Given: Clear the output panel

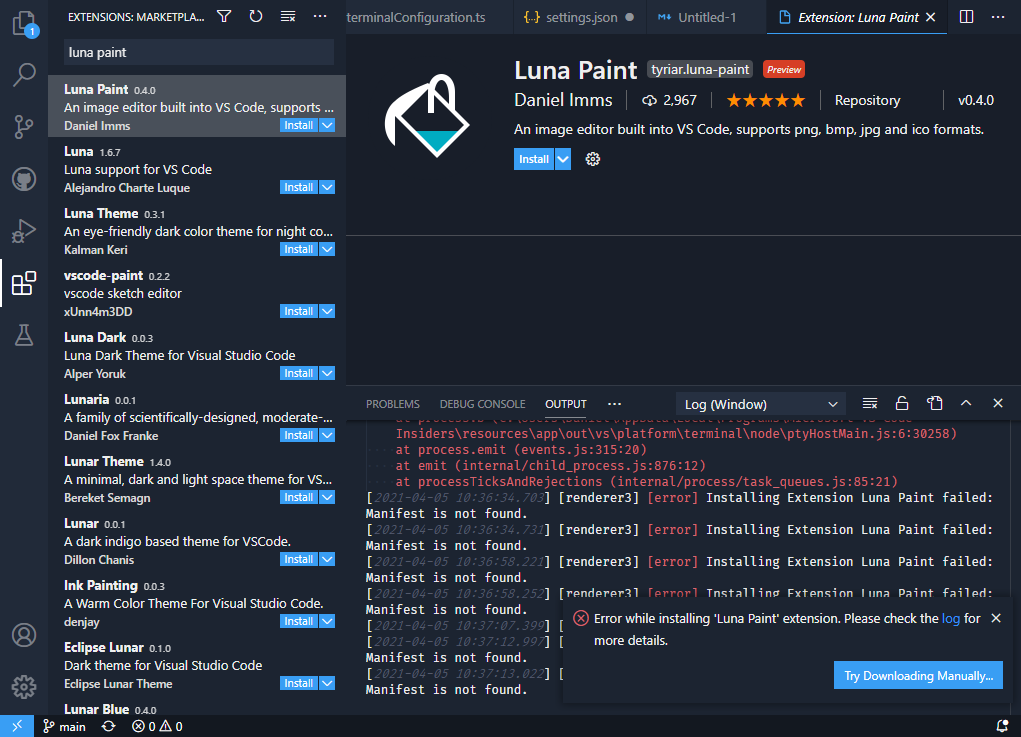Looking at the screenshot, I should (x=870, y=404).
